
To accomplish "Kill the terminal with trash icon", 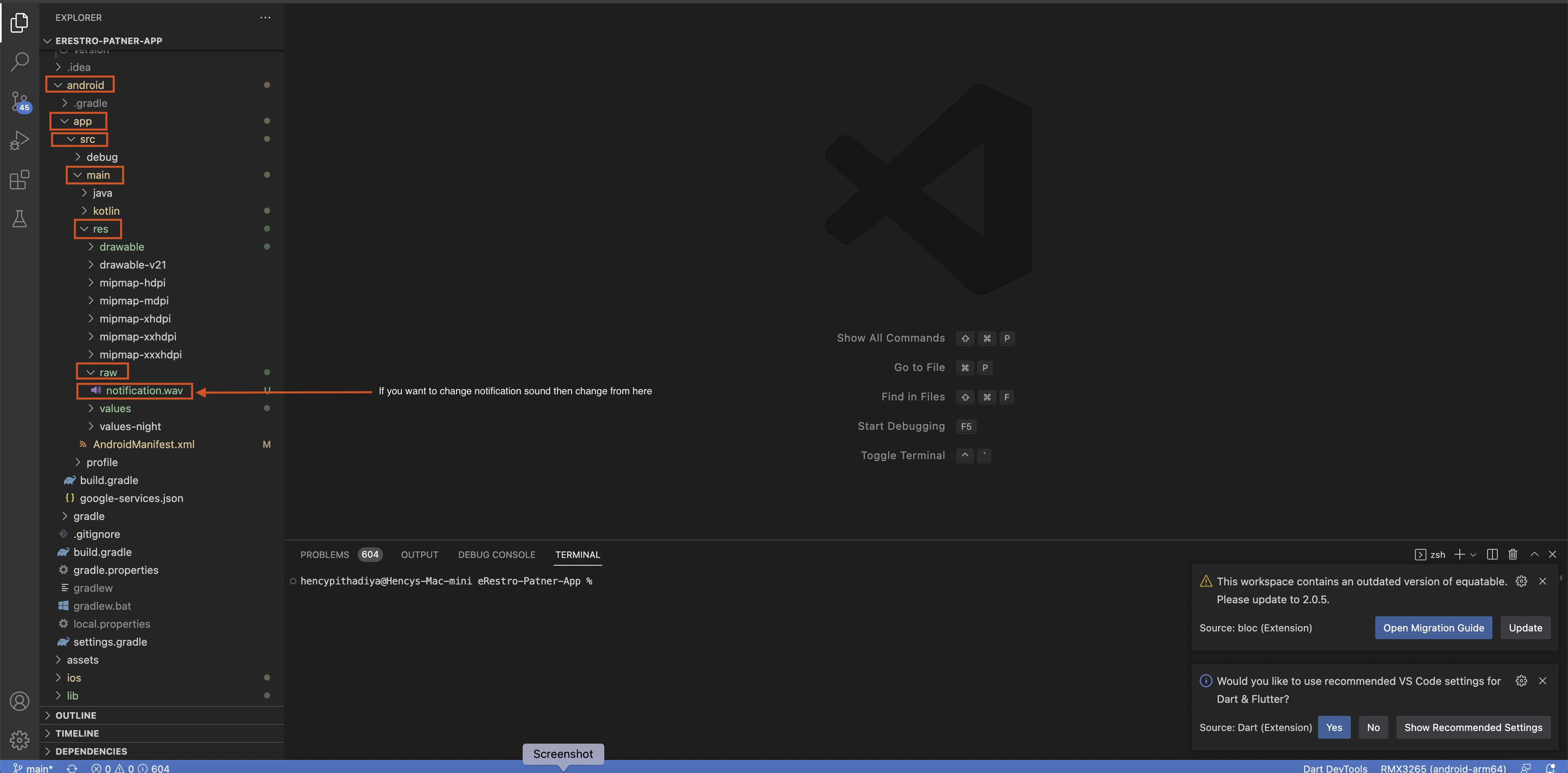I will 1512,554.
